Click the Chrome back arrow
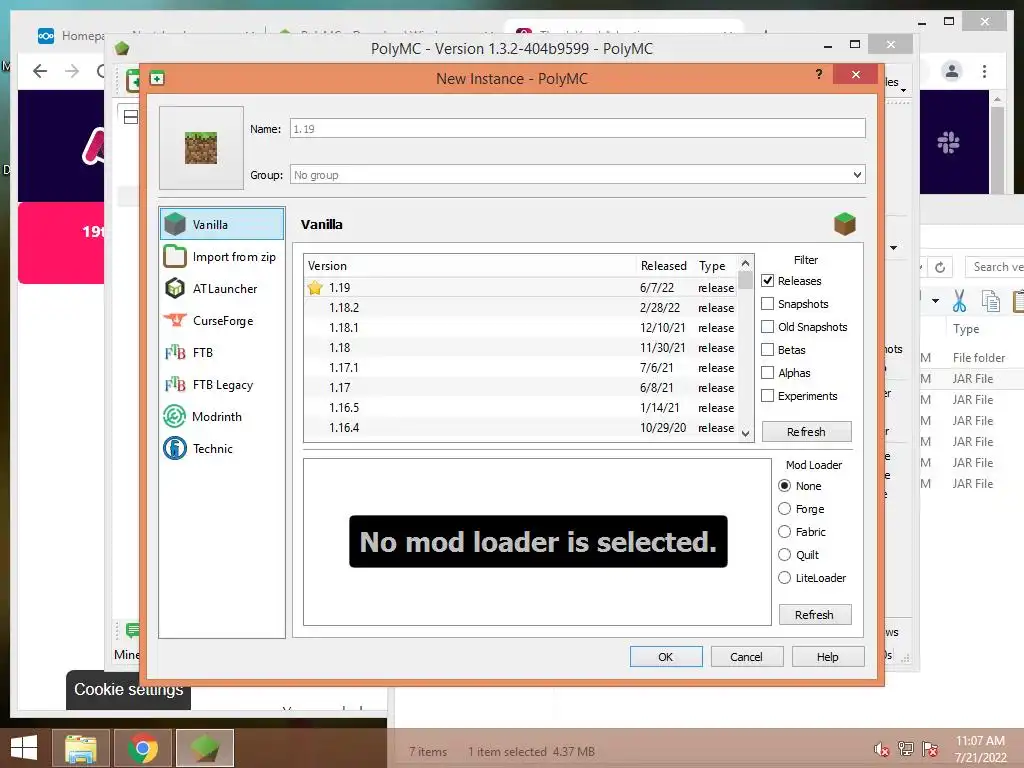This screenshot has height=768, width=1024. click(40, 71)
